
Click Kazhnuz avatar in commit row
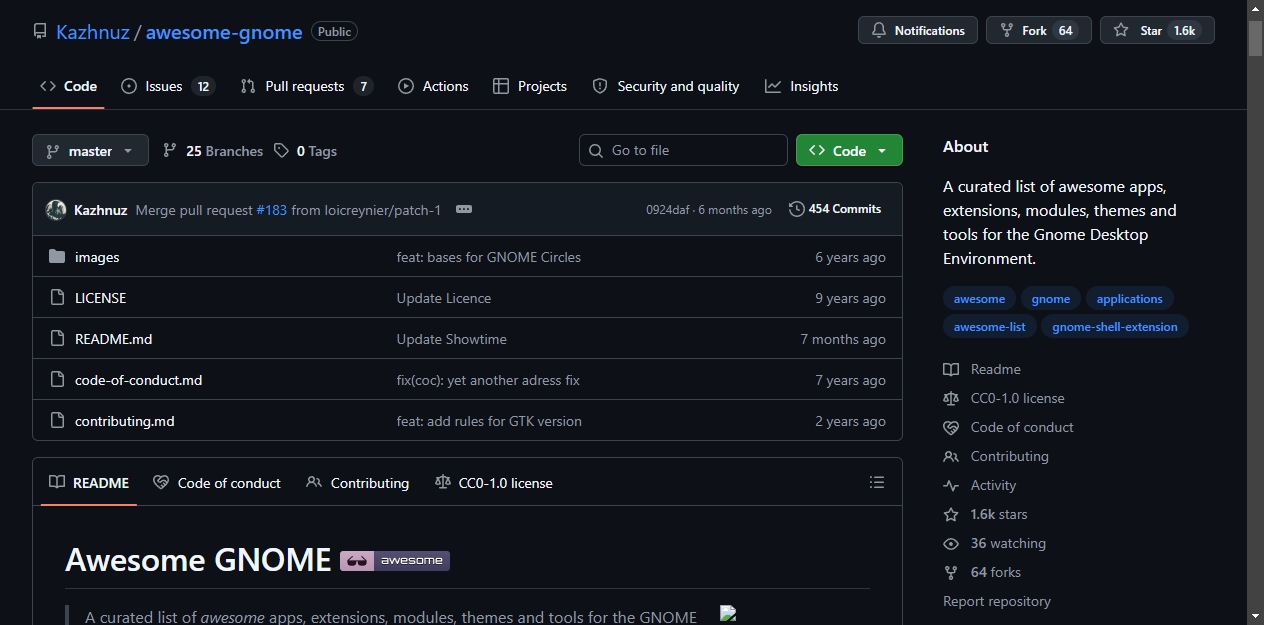point(56,210)
